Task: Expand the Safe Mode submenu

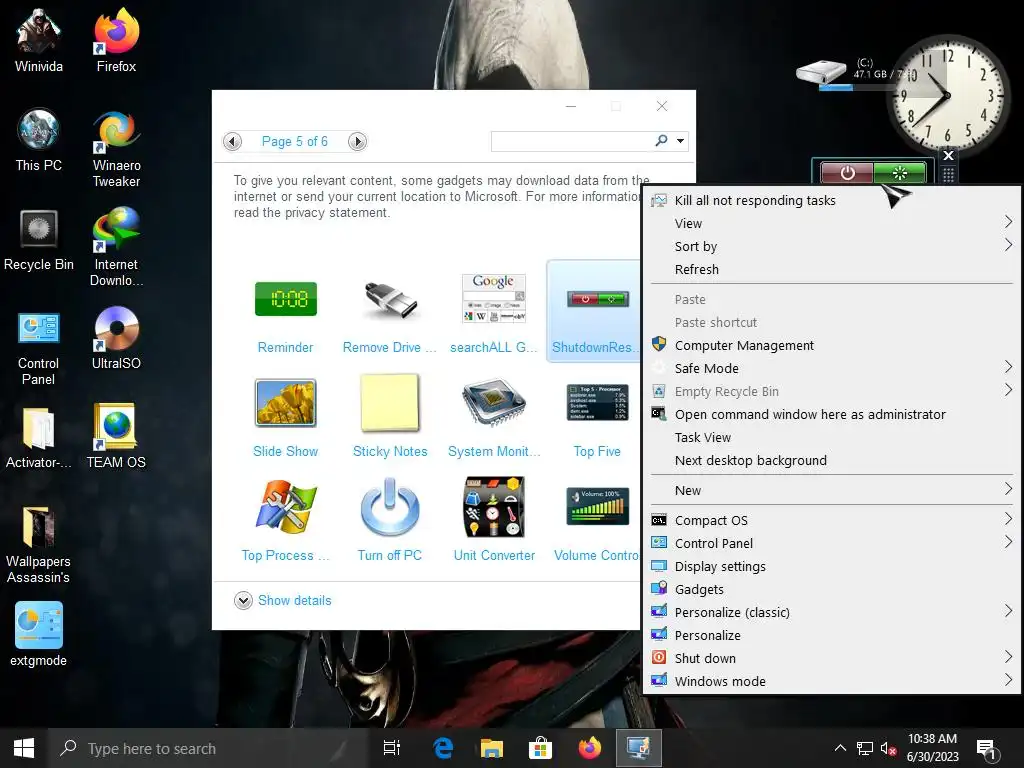Action: 831,368
